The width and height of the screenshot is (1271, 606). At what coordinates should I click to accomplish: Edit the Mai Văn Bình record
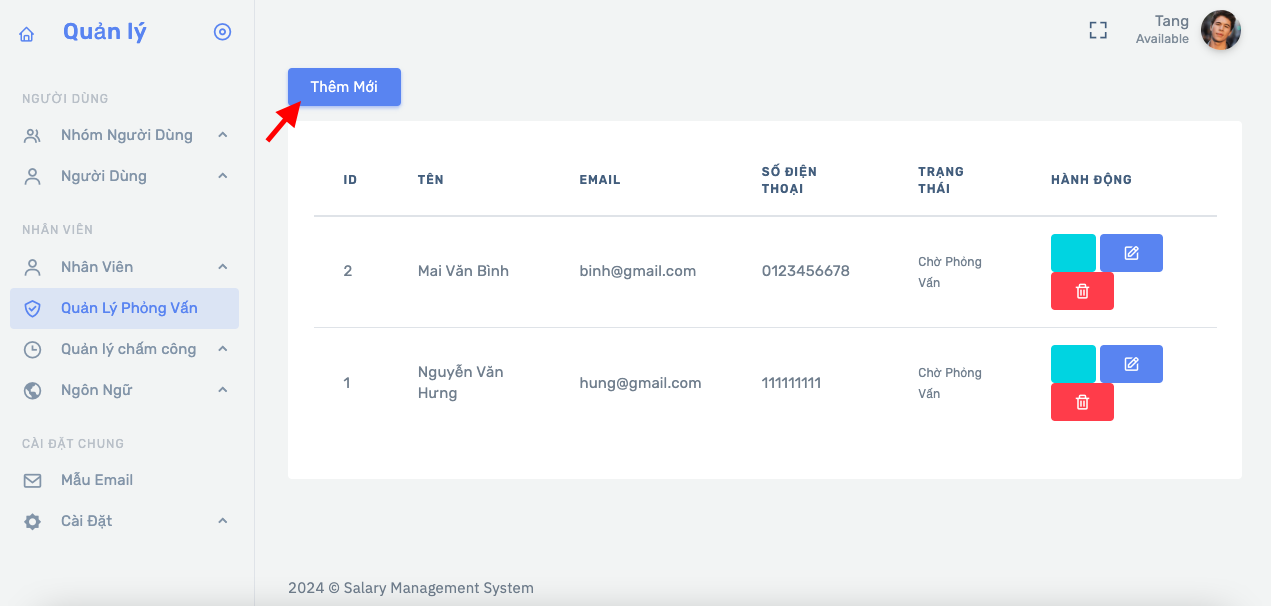1131,253
